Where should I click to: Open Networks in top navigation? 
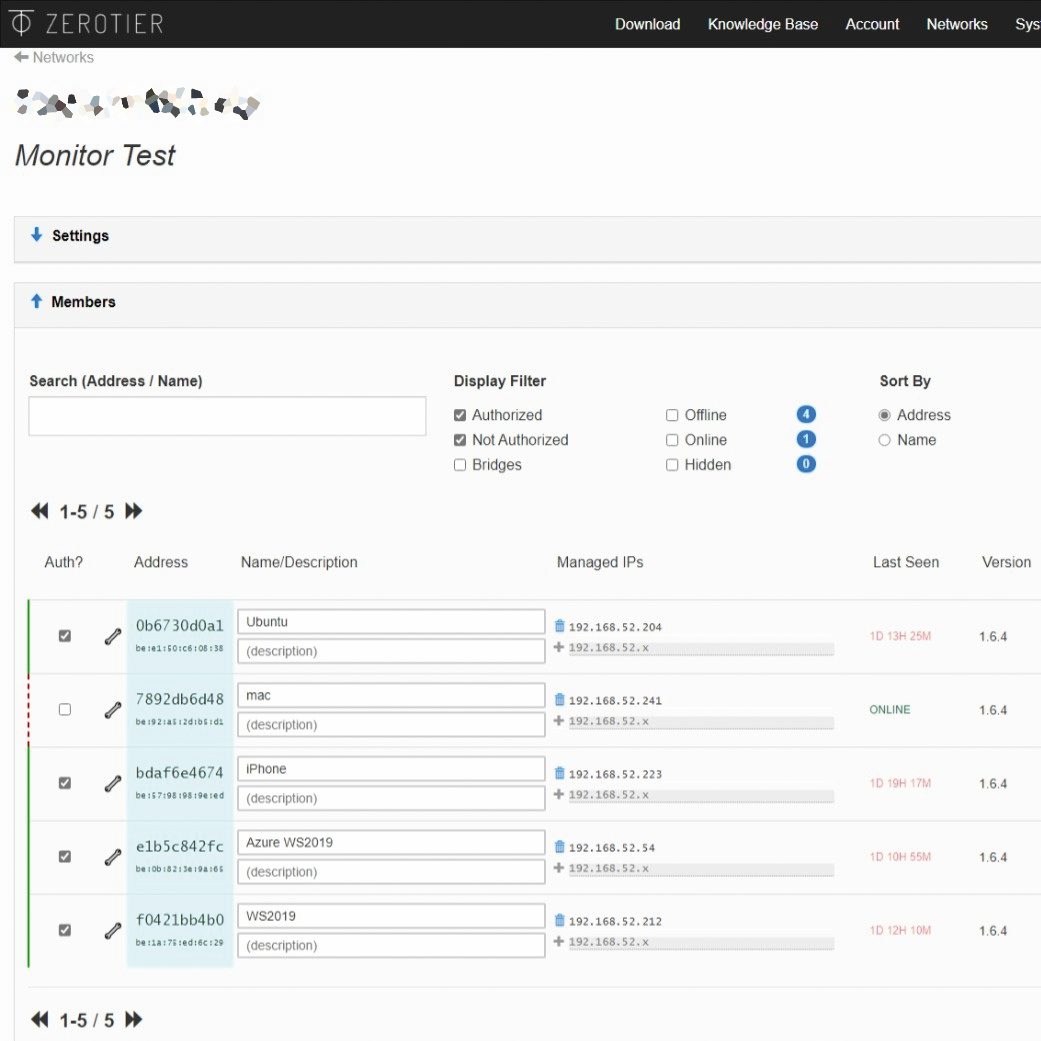click(957, 24)
